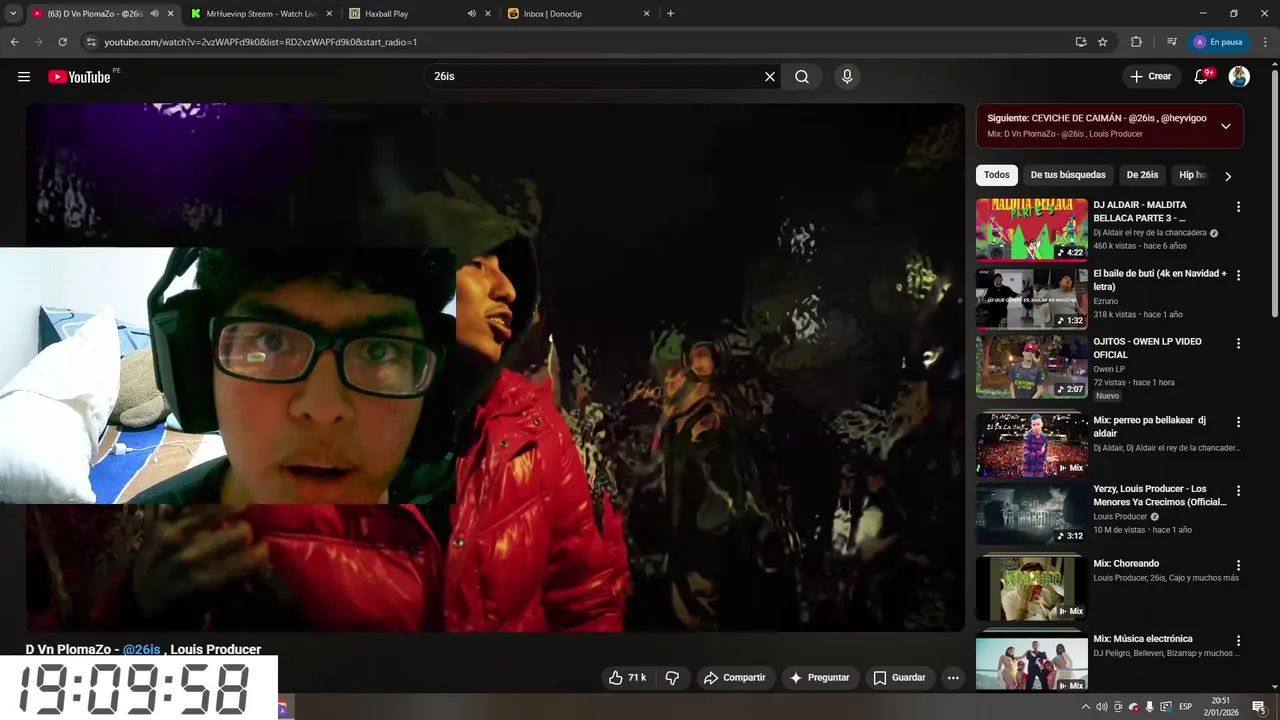Open Chrome three-dot menu

(1266, 42)
